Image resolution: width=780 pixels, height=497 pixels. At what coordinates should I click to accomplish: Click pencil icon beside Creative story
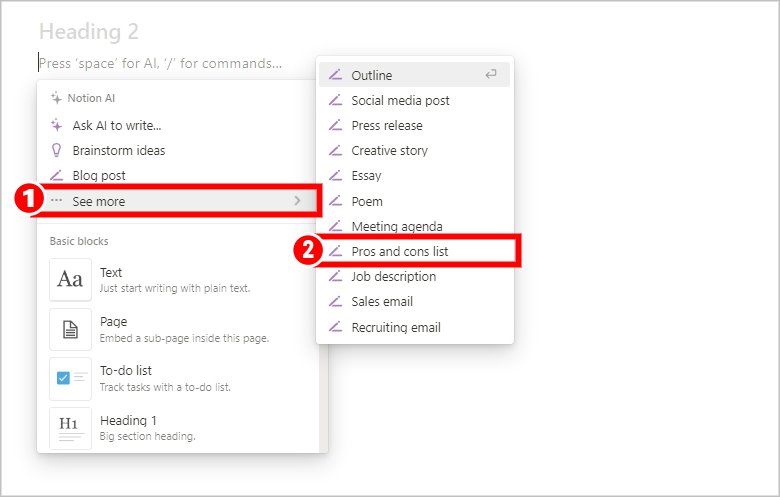[335, 150]
